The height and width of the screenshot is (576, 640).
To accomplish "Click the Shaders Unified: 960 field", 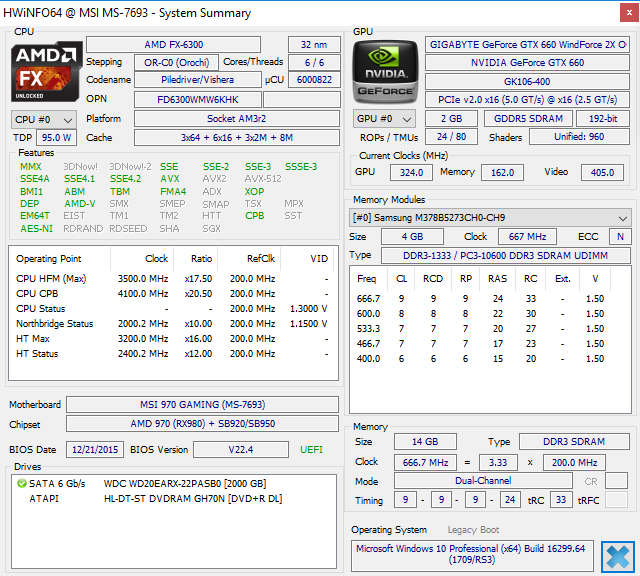I will coord(579,137).
